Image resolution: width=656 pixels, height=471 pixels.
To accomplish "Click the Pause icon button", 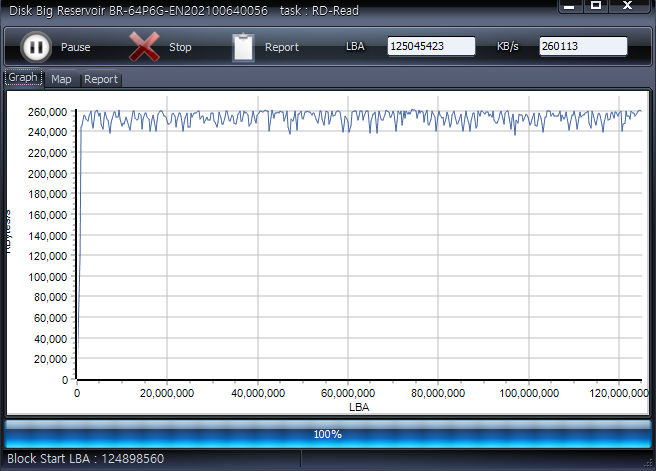I will coord(35,47).
